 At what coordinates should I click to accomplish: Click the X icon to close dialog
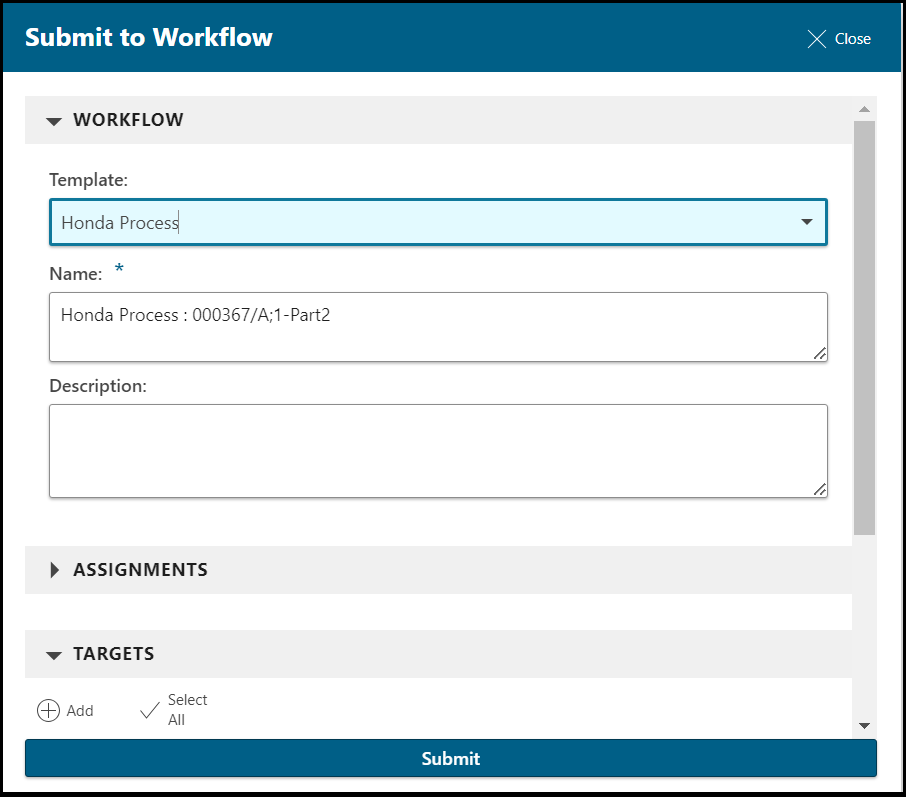pyautogui.click(x=817, y=39)
